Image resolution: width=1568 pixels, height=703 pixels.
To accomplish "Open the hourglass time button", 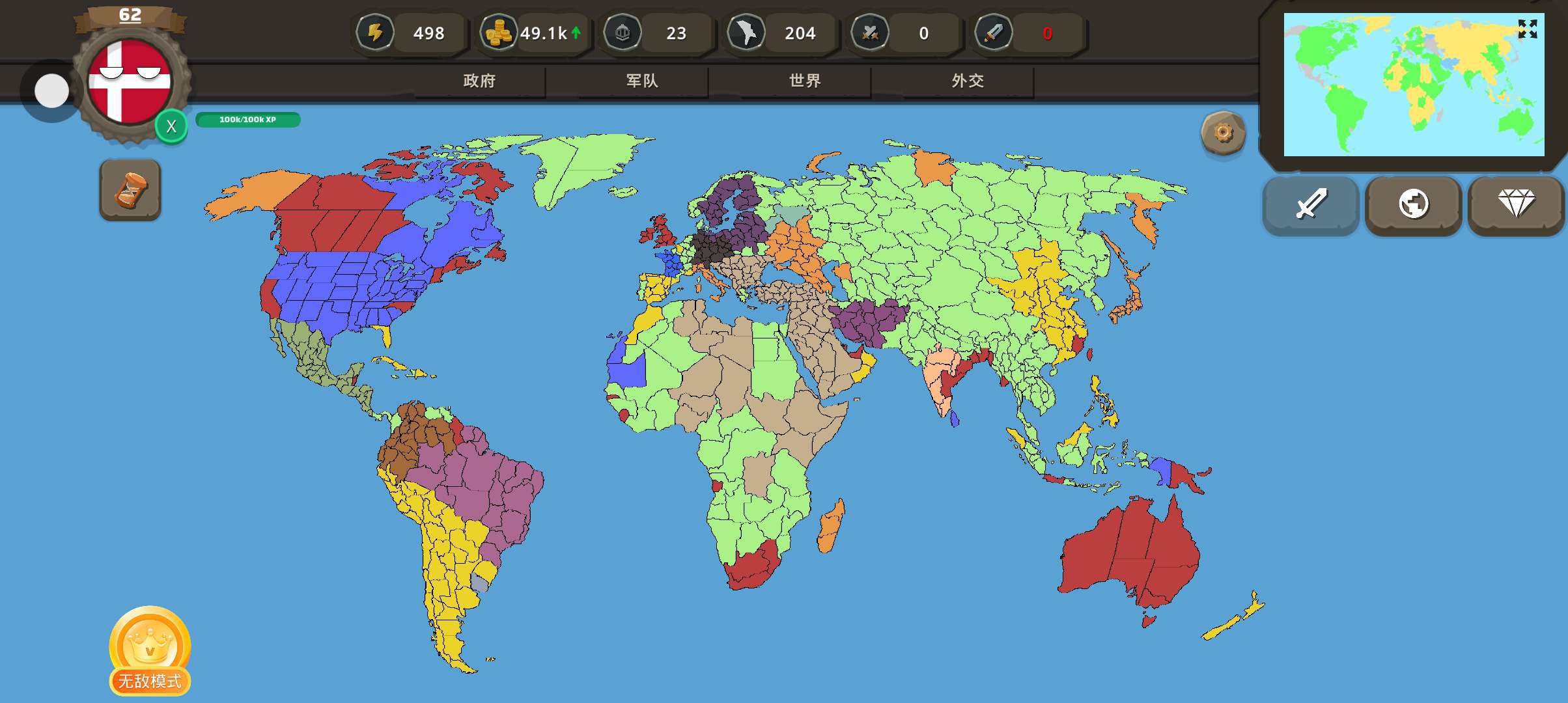I will 130,190.
